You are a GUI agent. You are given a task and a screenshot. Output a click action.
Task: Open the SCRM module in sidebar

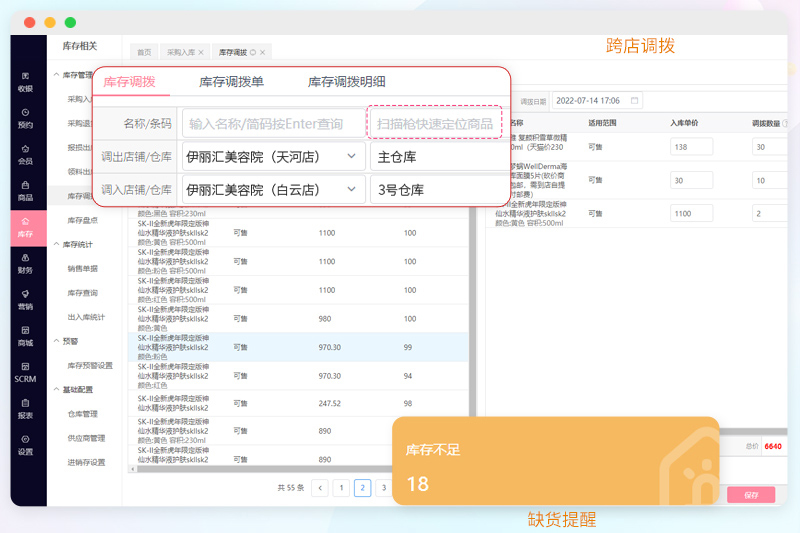click(26, 372)
